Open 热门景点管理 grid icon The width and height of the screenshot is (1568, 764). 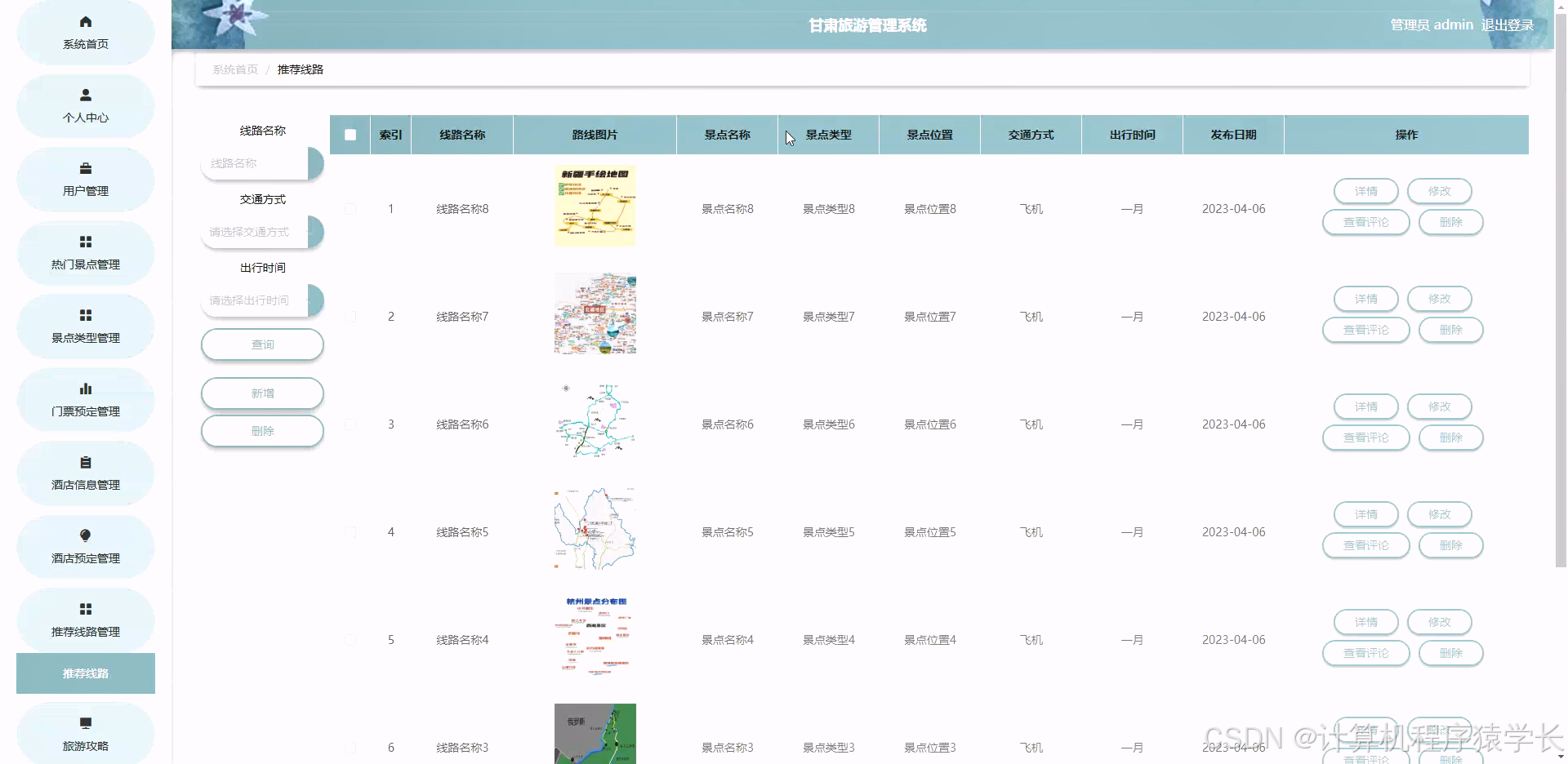85,241
